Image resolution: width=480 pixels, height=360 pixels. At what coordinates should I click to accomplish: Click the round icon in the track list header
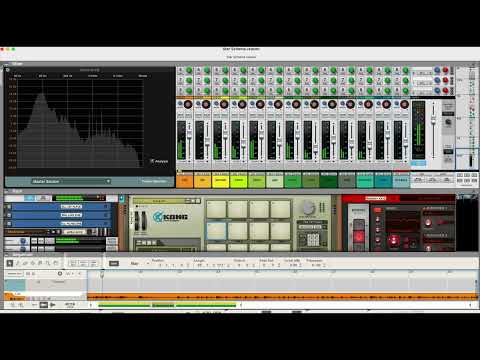60,274
